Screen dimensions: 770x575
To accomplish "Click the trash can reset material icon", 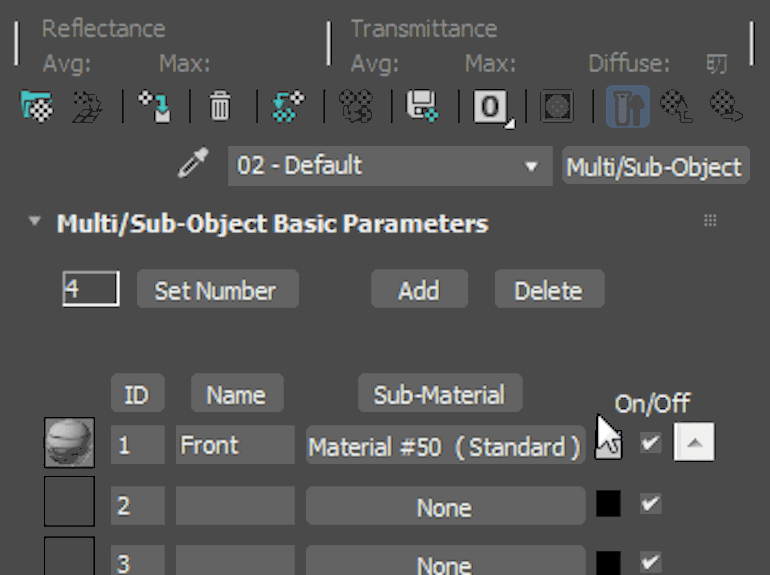I will [x=220, y=105].
